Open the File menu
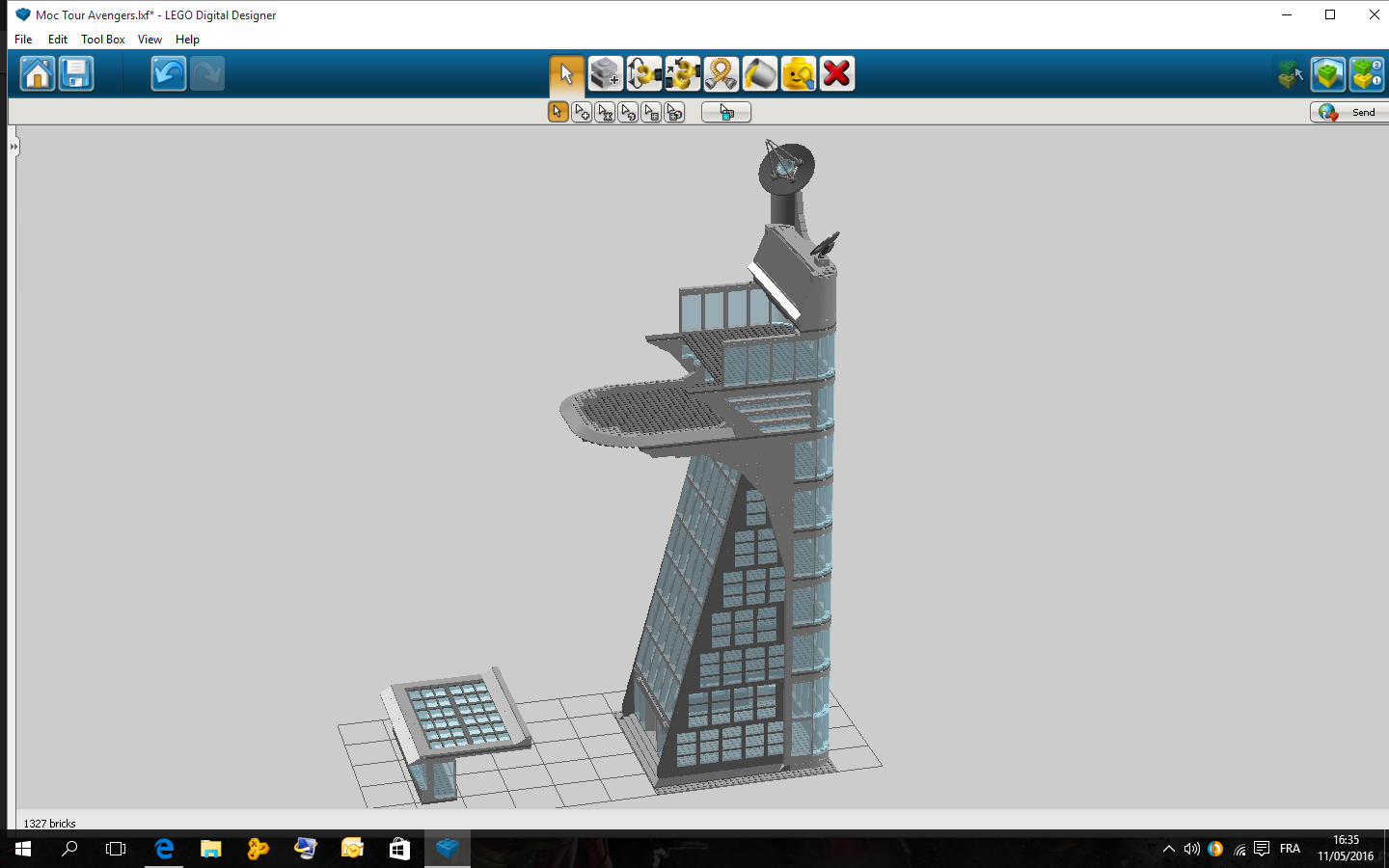The width and height of the screenshot is (1389, 868). (23, 40)
